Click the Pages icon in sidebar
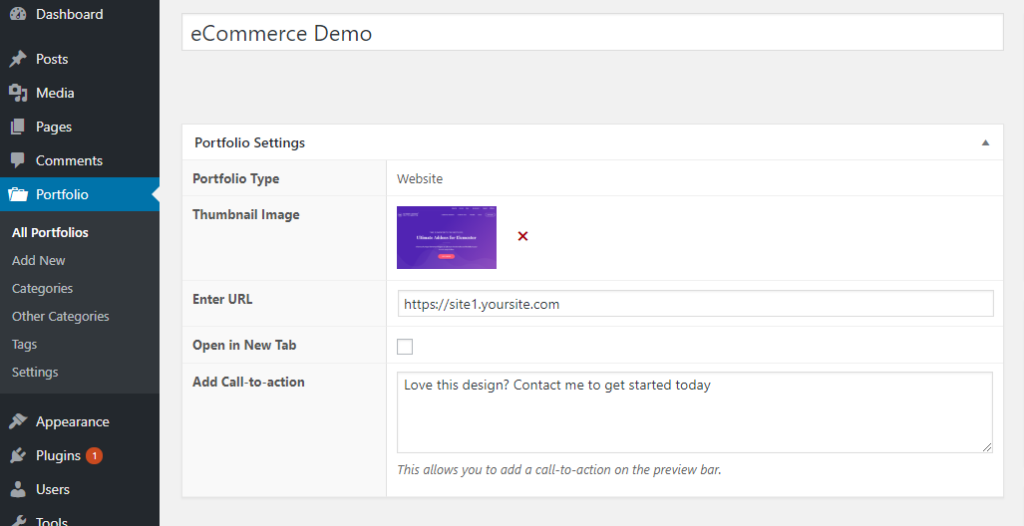The image size is (1024, 526). (18, 127)
